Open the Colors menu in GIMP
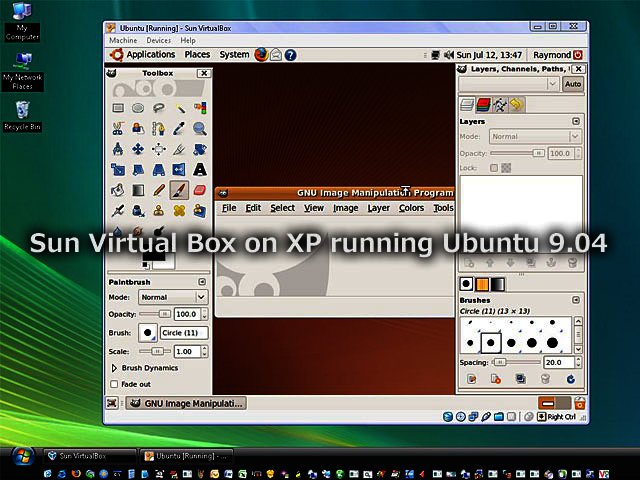Image resolution: width=640 pixels, height=480 pixels. (x=411, y=208)
